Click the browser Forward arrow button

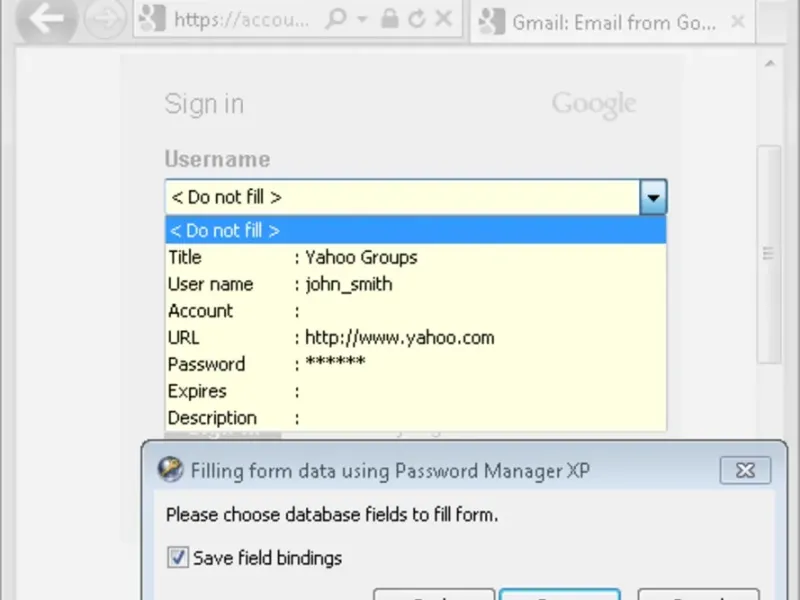103,20
